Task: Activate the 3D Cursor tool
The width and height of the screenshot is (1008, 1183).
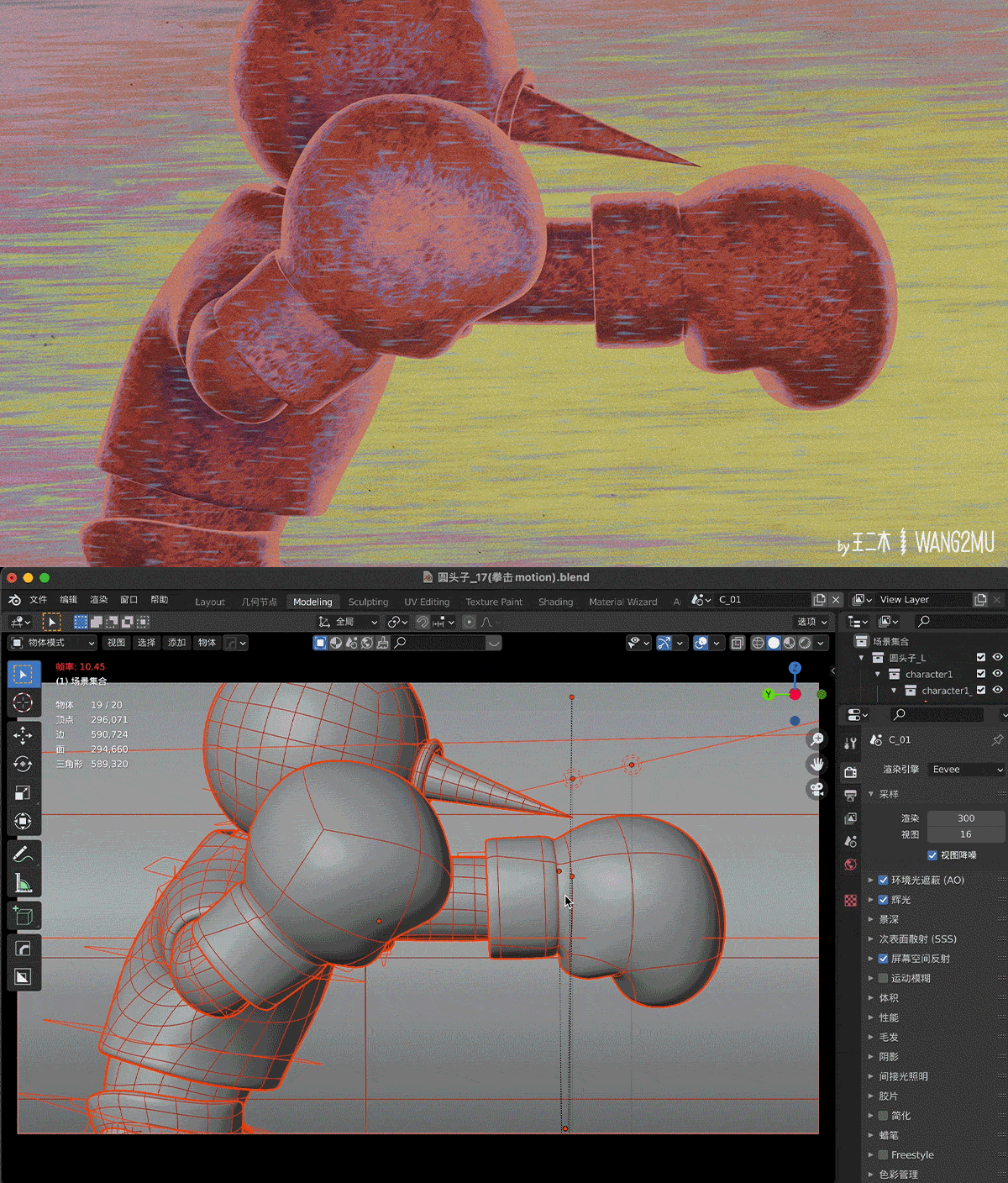Action: tap(24, 703)
